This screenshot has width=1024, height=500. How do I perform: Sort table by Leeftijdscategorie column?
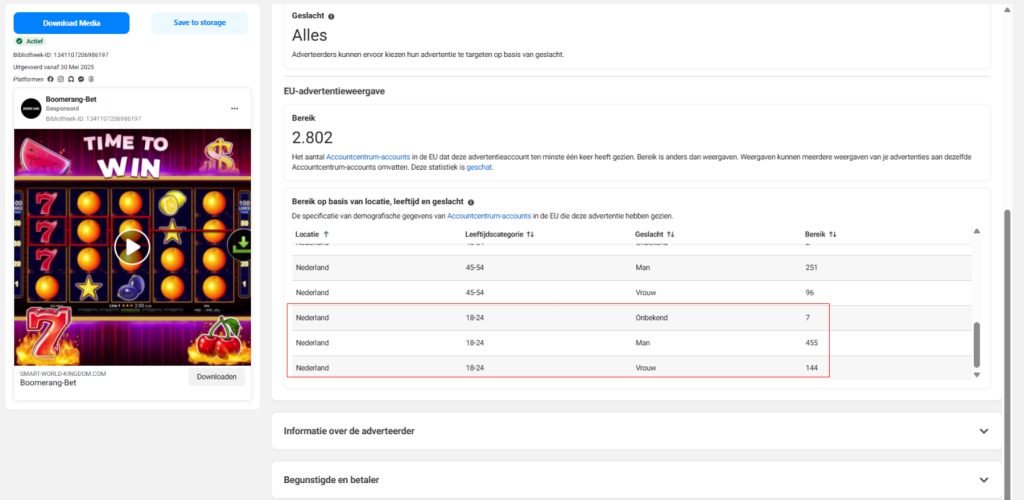(x=499, y=234)
